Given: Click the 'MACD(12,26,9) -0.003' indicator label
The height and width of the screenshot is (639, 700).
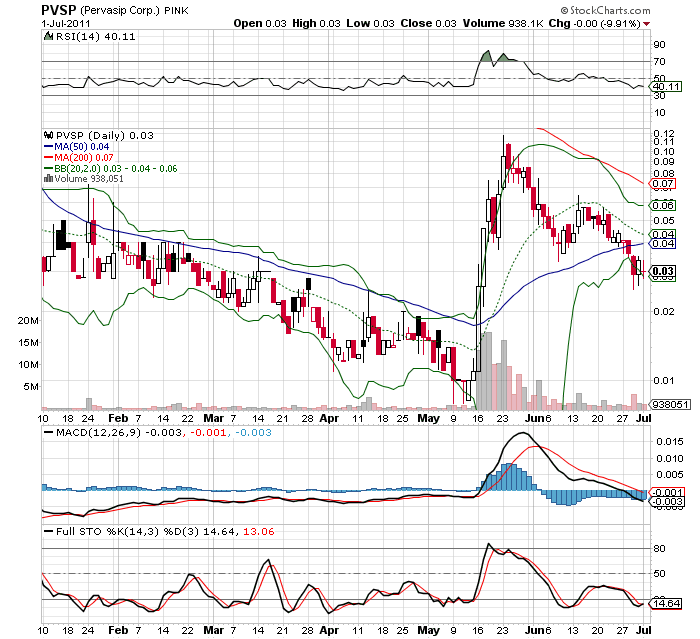Looking at the screenshot, I should pyautogui.click(x=119, y=432).
